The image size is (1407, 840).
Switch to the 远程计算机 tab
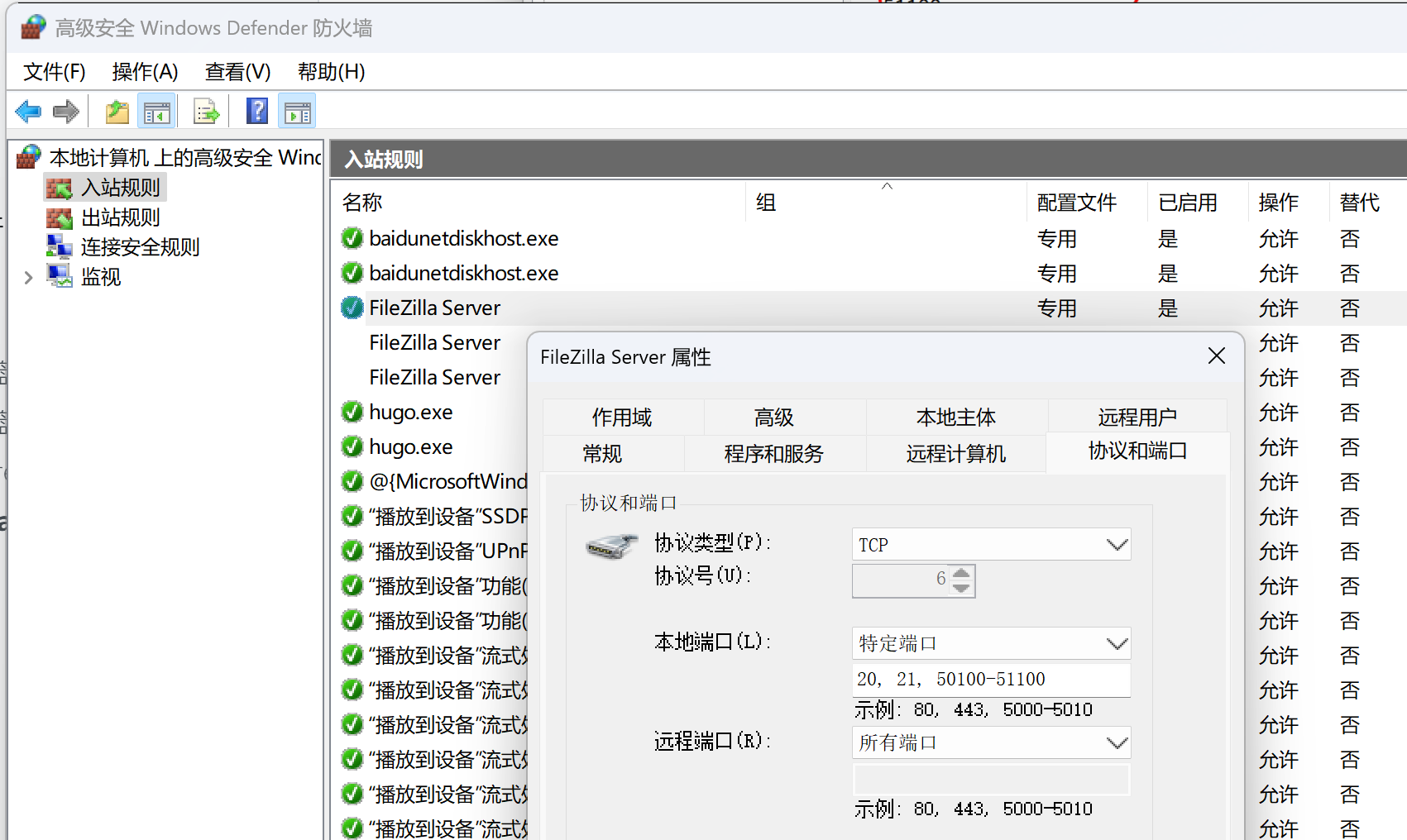(957, 454)
